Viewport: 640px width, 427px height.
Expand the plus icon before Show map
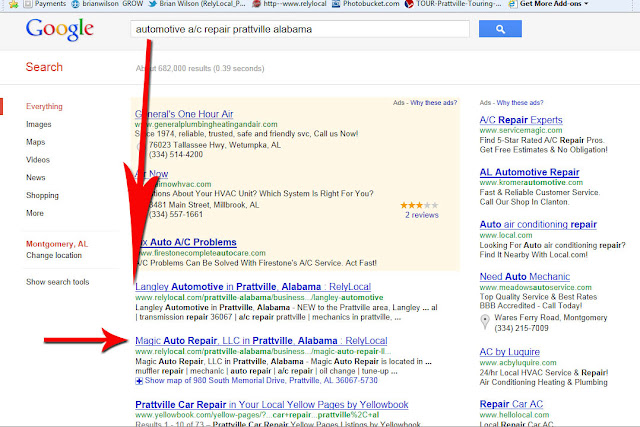tap(139, 381)
